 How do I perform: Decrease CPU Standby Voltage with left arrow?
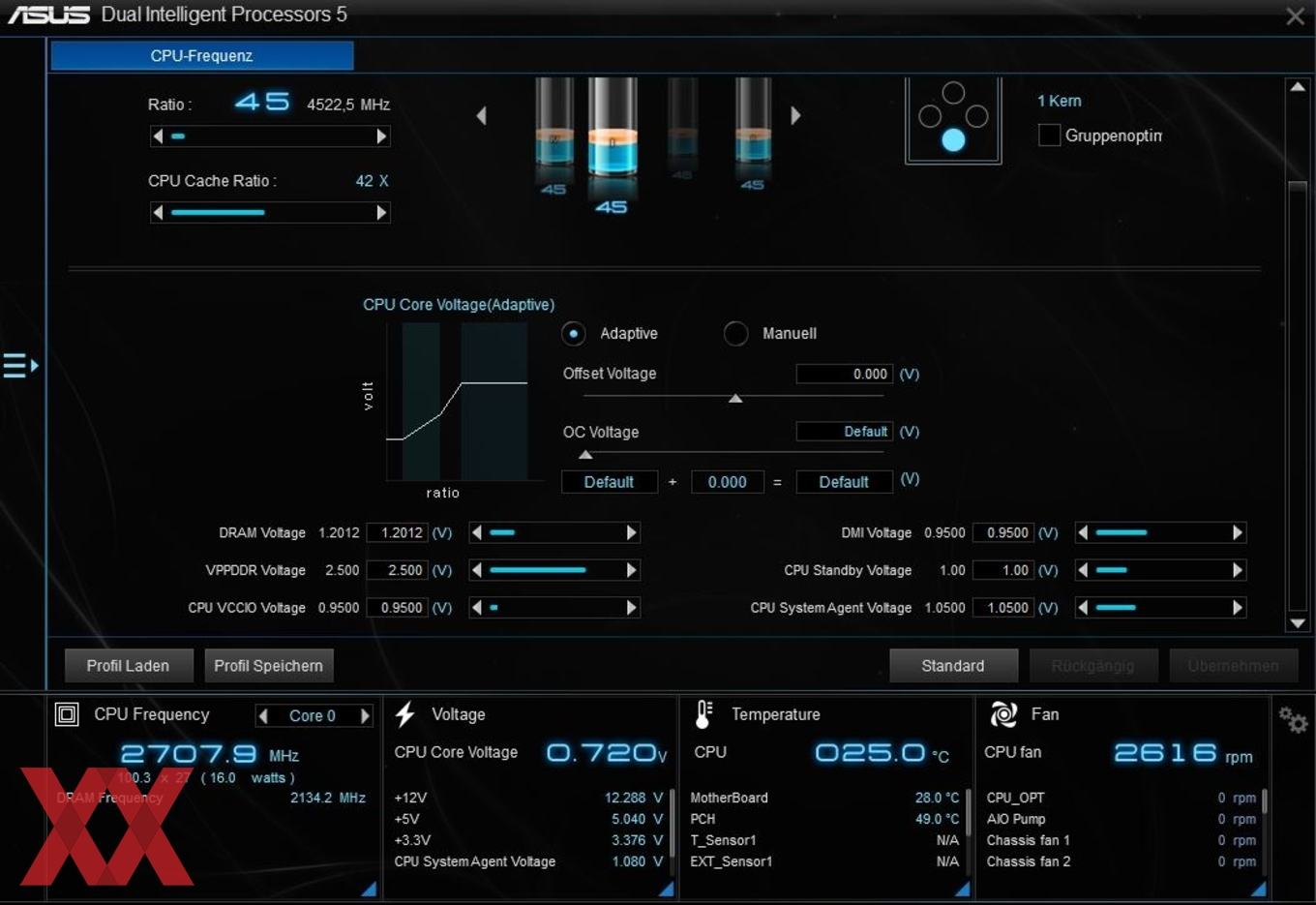click(1083, 570)
